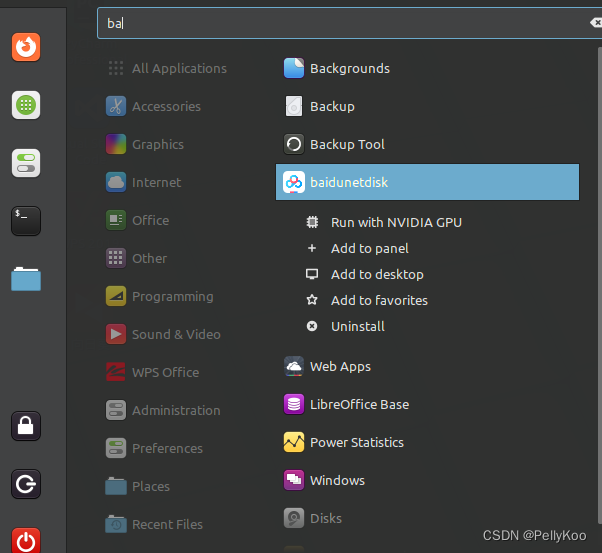Choose Uninstall for baidunetdisk

pos(346,326)
